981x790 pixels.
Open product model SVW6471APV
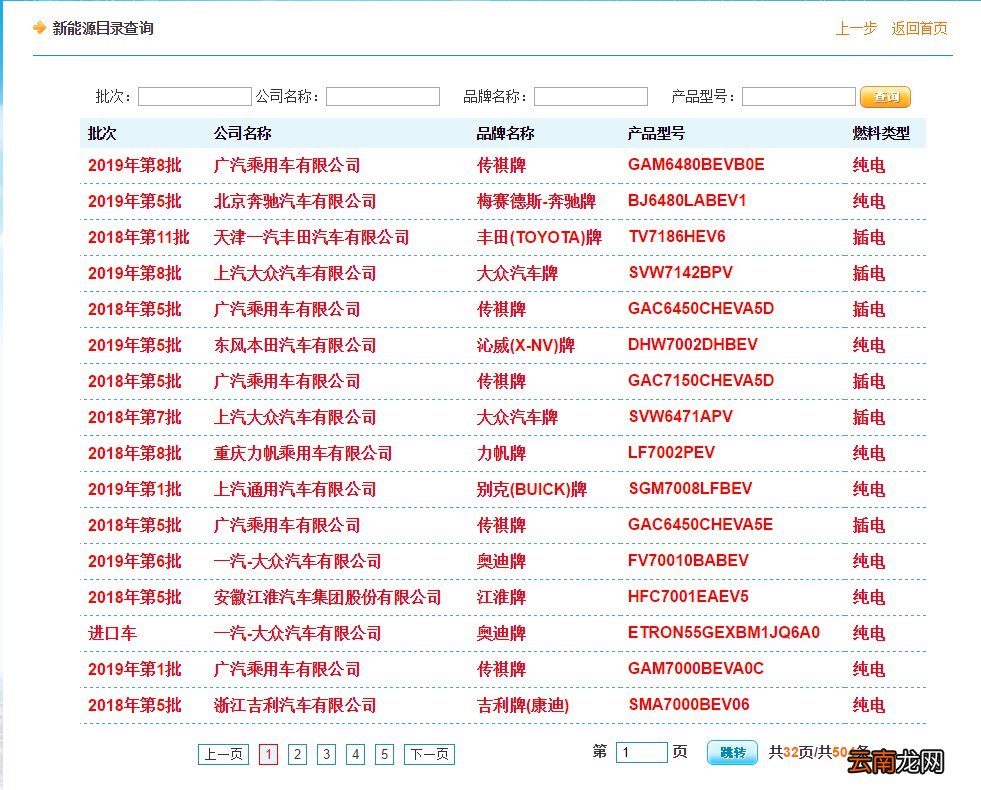[681, 417]
